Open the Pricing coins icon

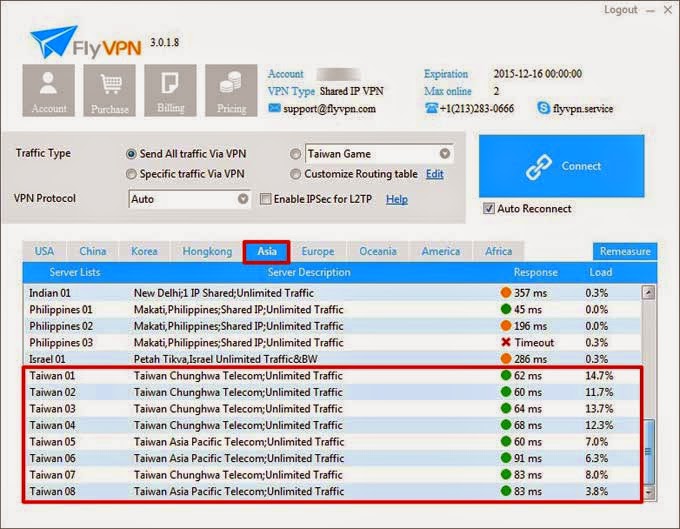pyautogui.click(x=231, y=91)
